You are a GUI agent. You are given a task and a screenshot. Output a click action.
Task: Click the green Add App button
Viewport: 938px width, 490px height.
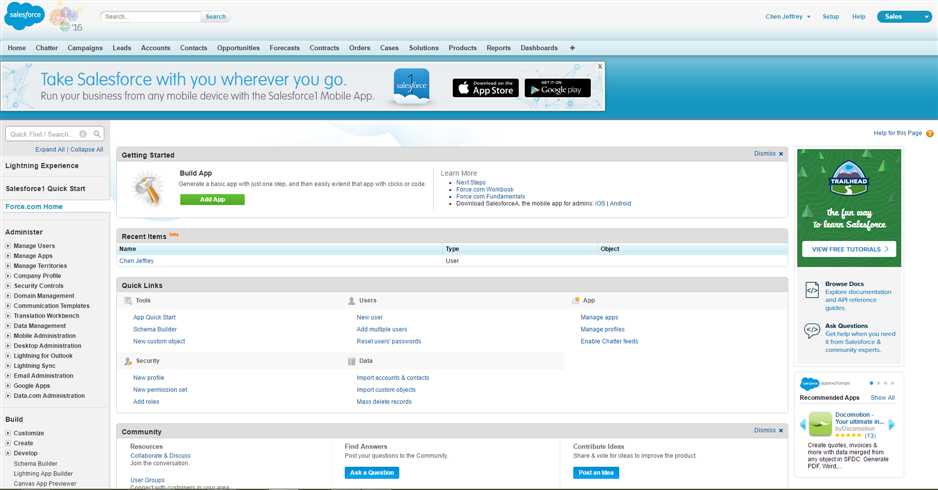coord(212,199)
